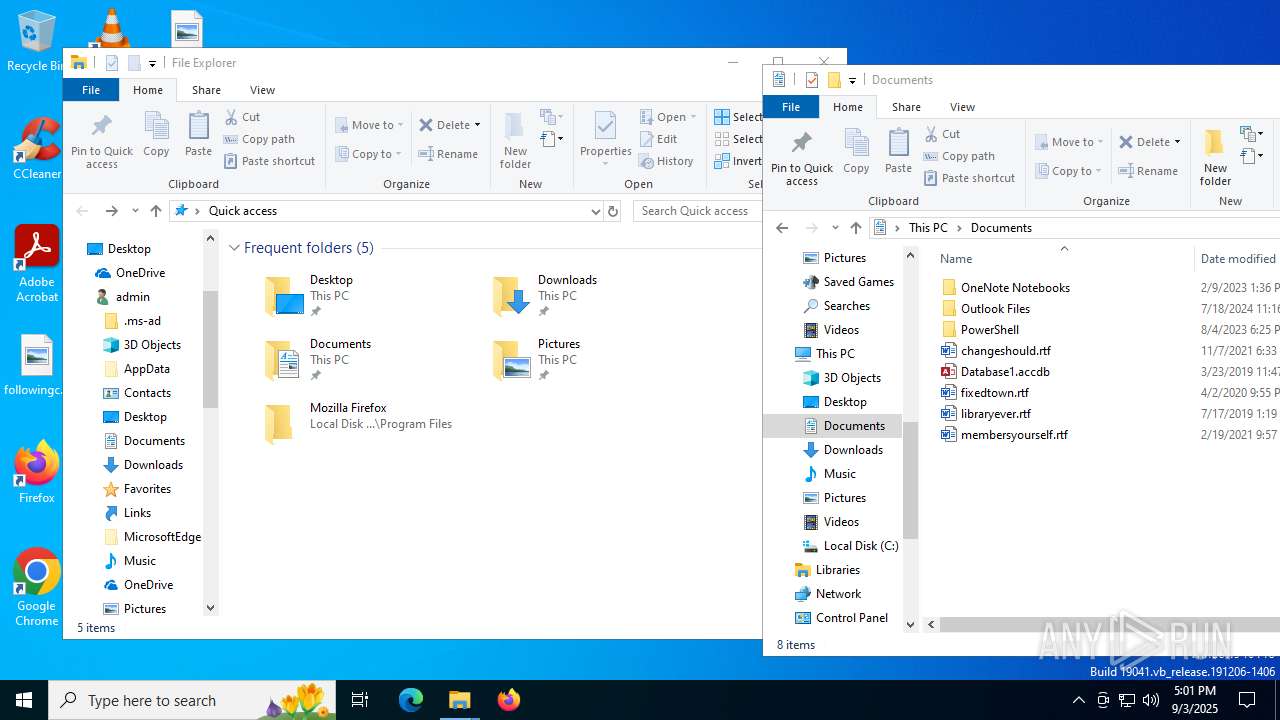Sort by Date modified column header
This screenshot has height=720, width=1280.
tap(1238, 258)
